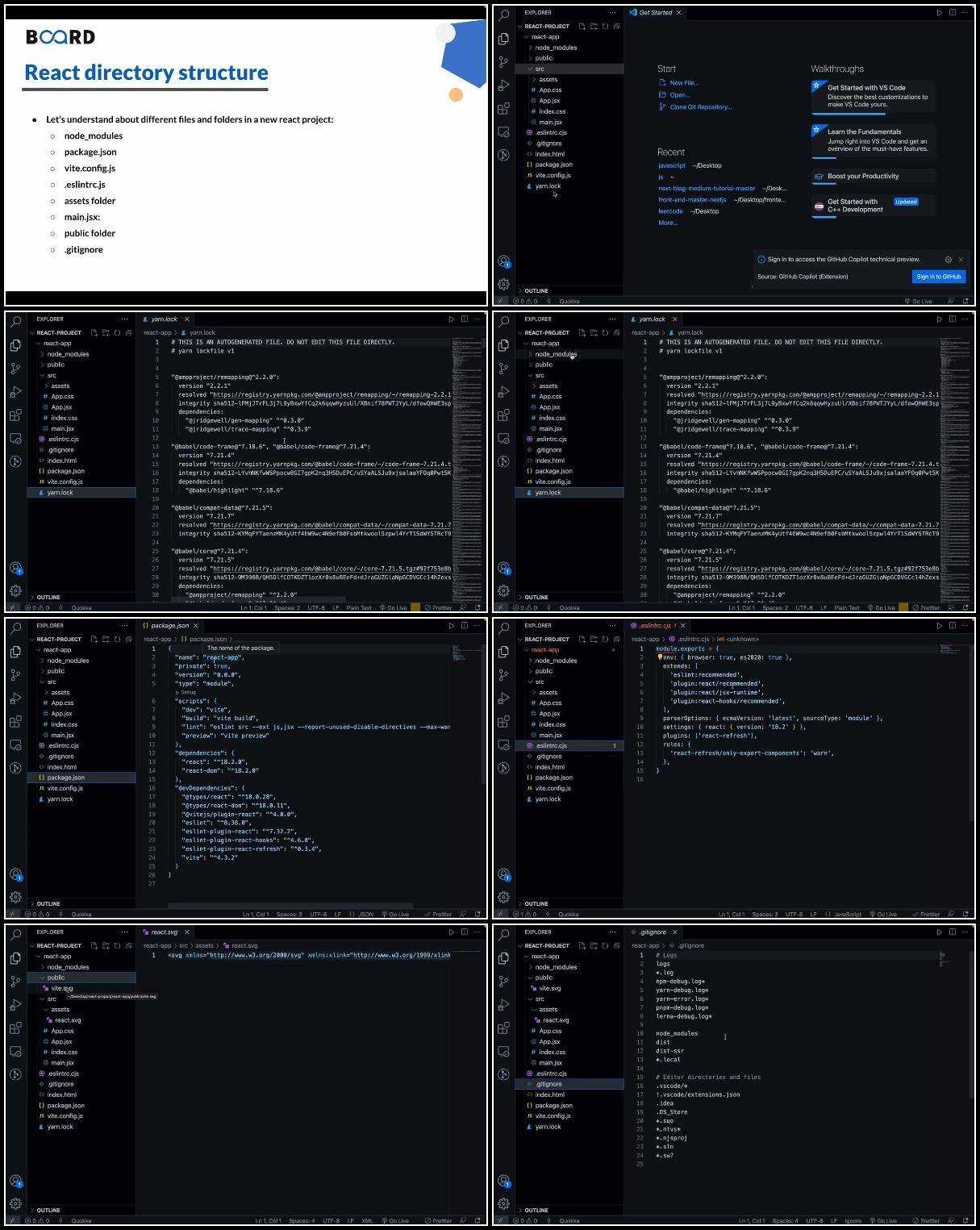Viewport: 980px width, 1230px height.
Task: Click Go Live in the Get Started window status bar
Action: [x=918, y=302]
